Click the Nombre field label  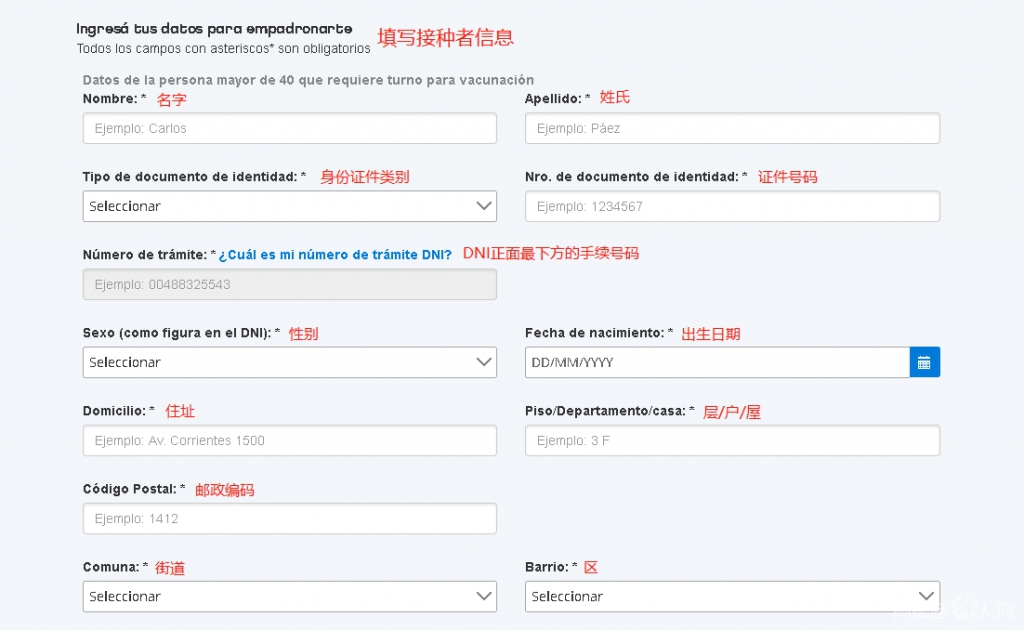pos(110,99)
